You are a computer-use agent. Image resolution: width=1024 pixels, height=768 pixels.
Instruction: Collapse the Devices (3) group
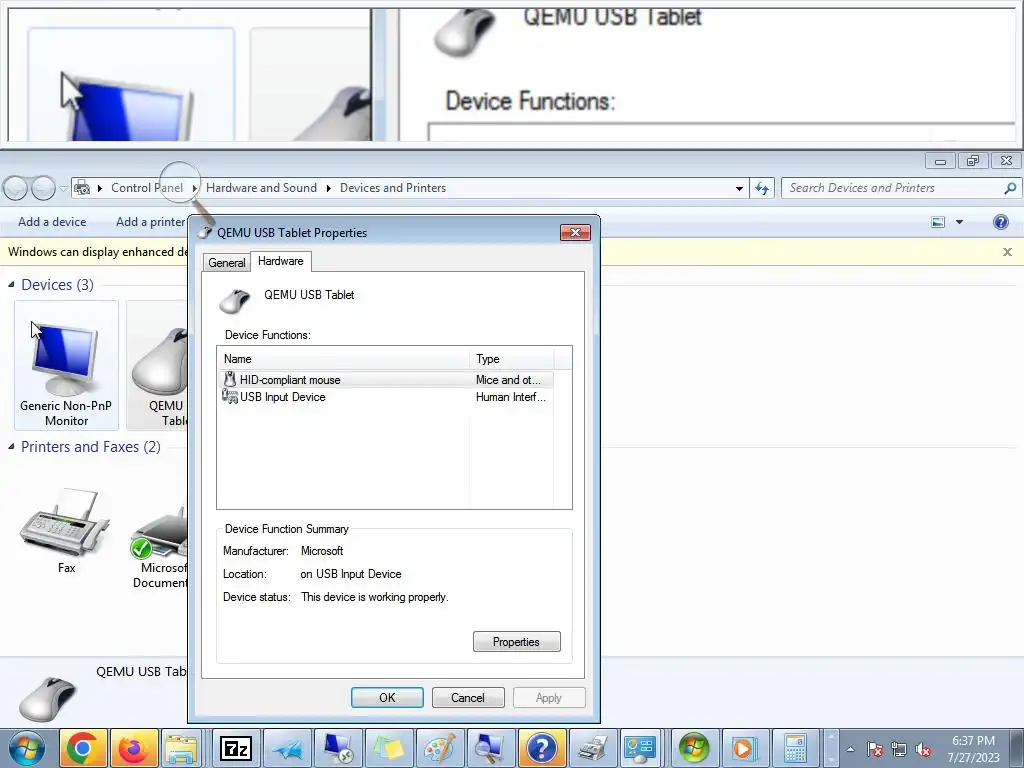pyautogui.click(x=11, y=285)
